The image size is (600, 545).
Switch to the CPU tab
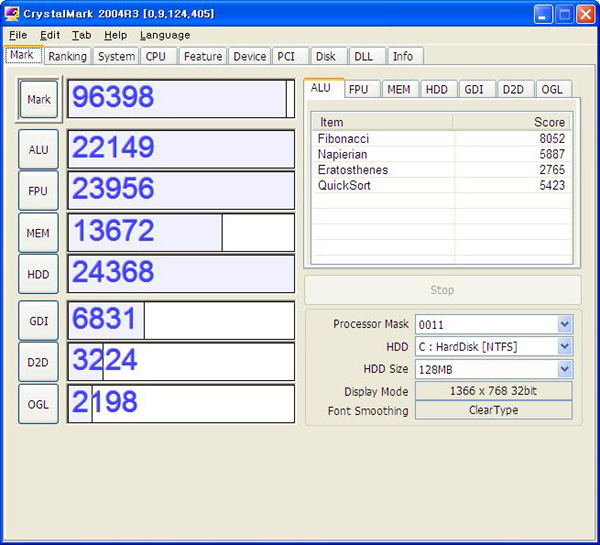tap(159, 56)
